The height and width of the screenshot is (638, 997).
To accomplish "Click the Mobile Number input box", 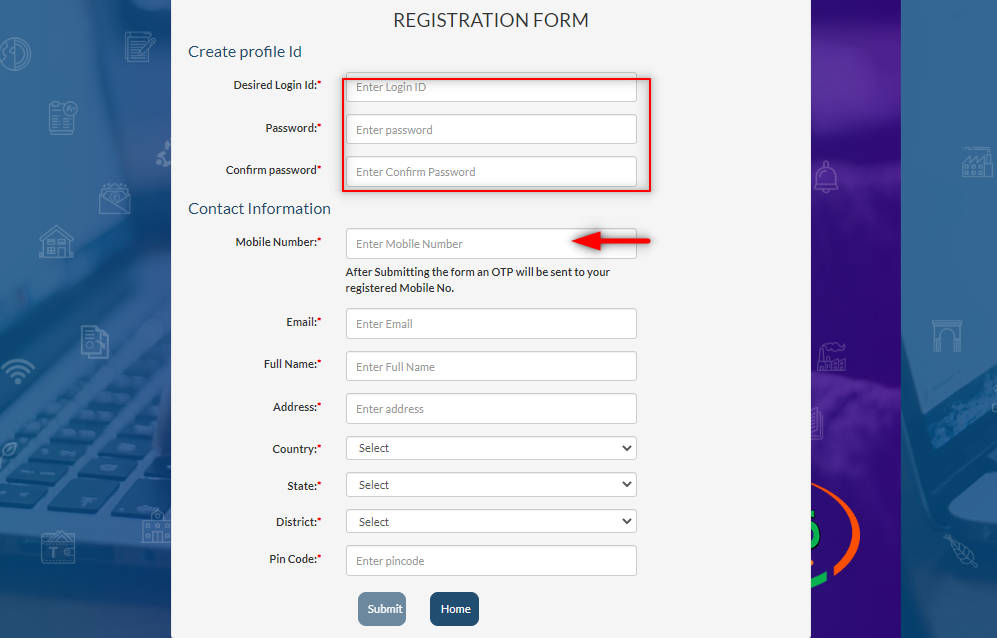I will coord(491,244).
